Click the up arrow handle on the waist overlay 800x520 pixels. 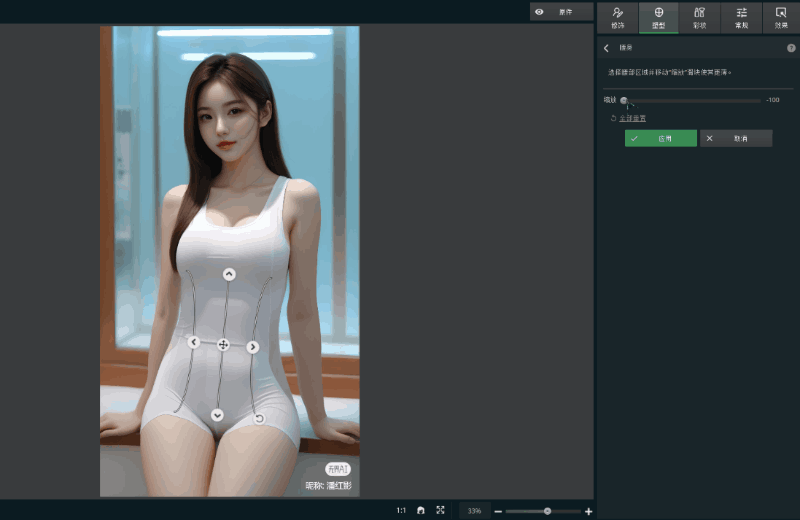pos(229,275)
